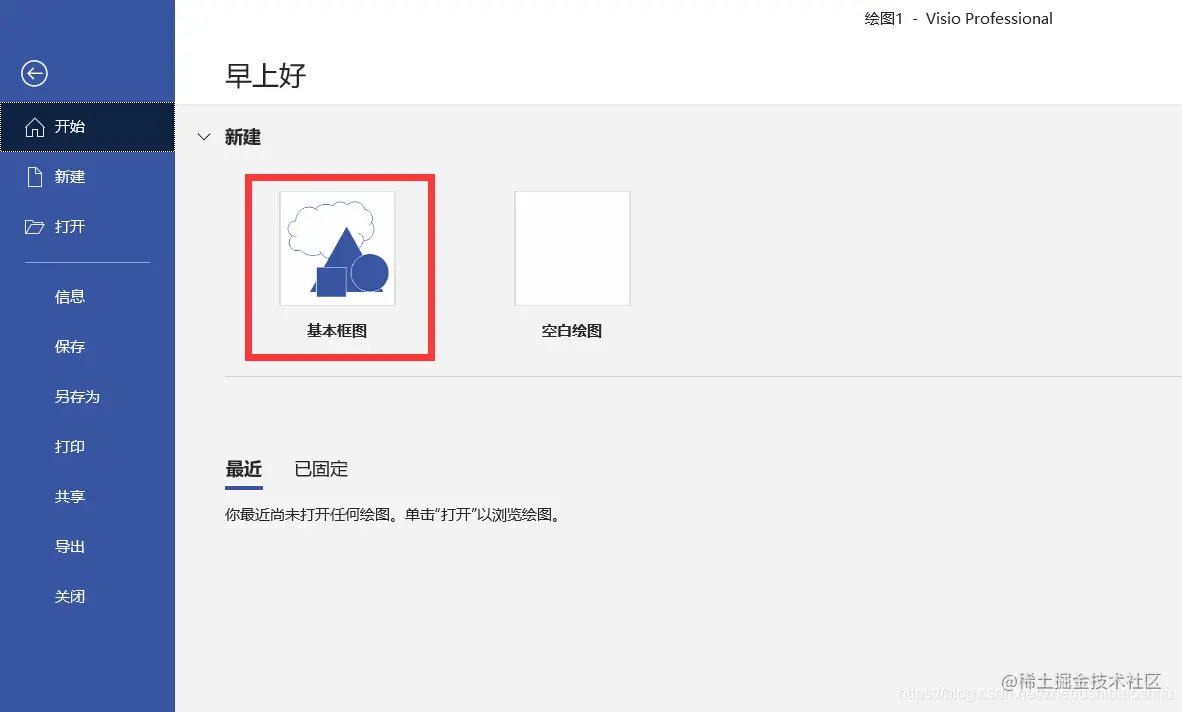The height and width of the screenshot is (712, 1182).
Task: Click the new document icon beside 新建
Action: [x=35, y=177]
